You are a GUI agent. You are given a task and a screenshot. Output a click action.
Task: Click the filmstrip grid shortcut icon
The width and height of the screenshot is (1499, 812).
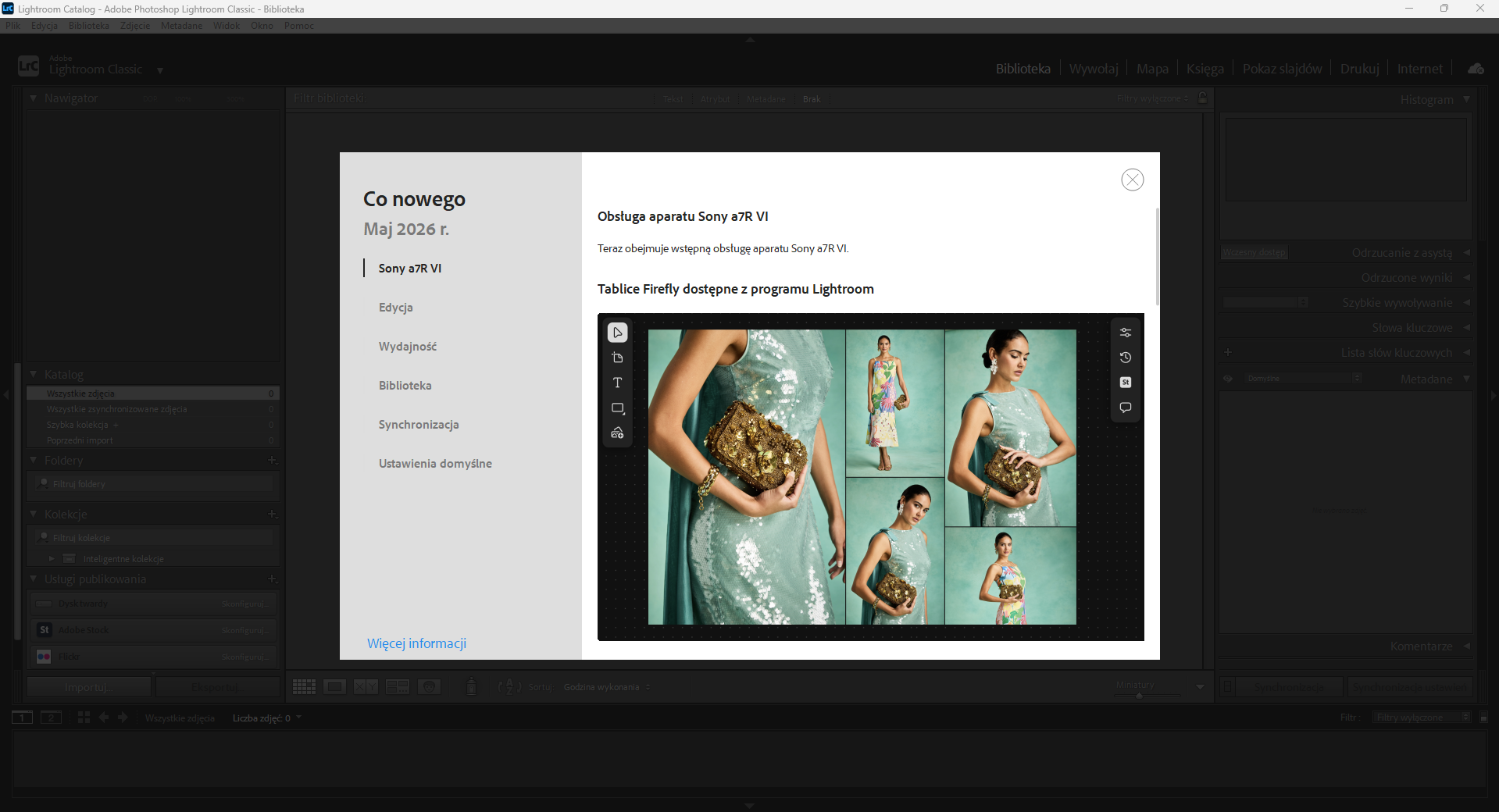point(84,718)
